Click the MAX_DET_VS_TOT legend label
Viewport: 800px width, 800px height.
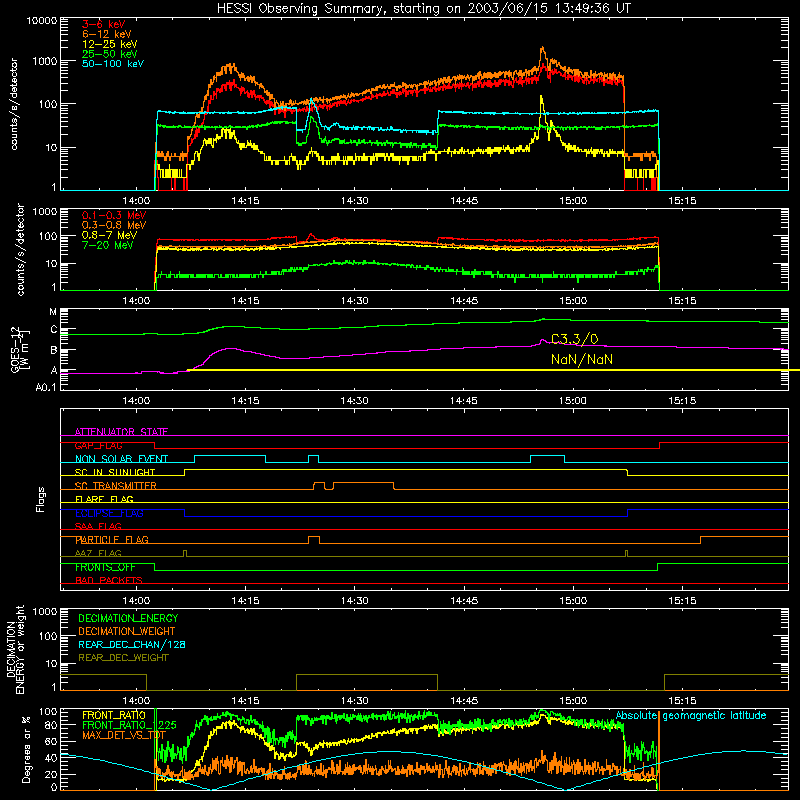(124, 735)
